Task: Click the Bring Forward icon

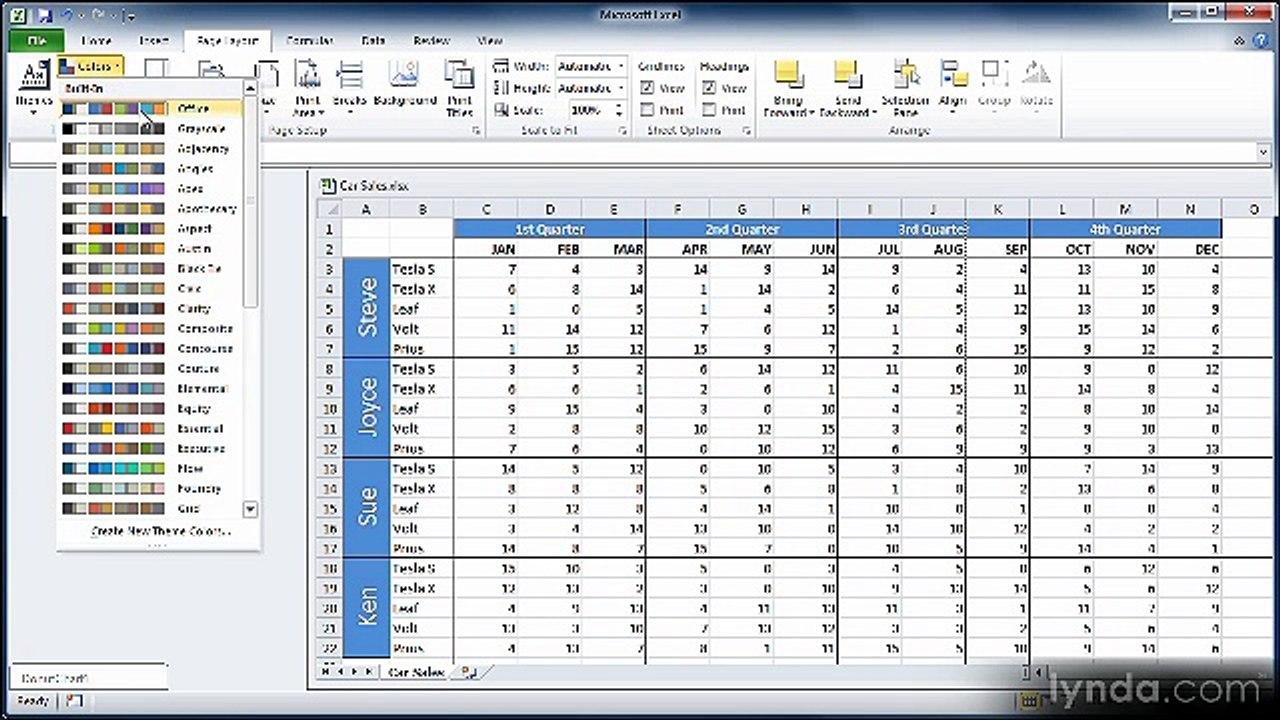Action: coord(789,76)
